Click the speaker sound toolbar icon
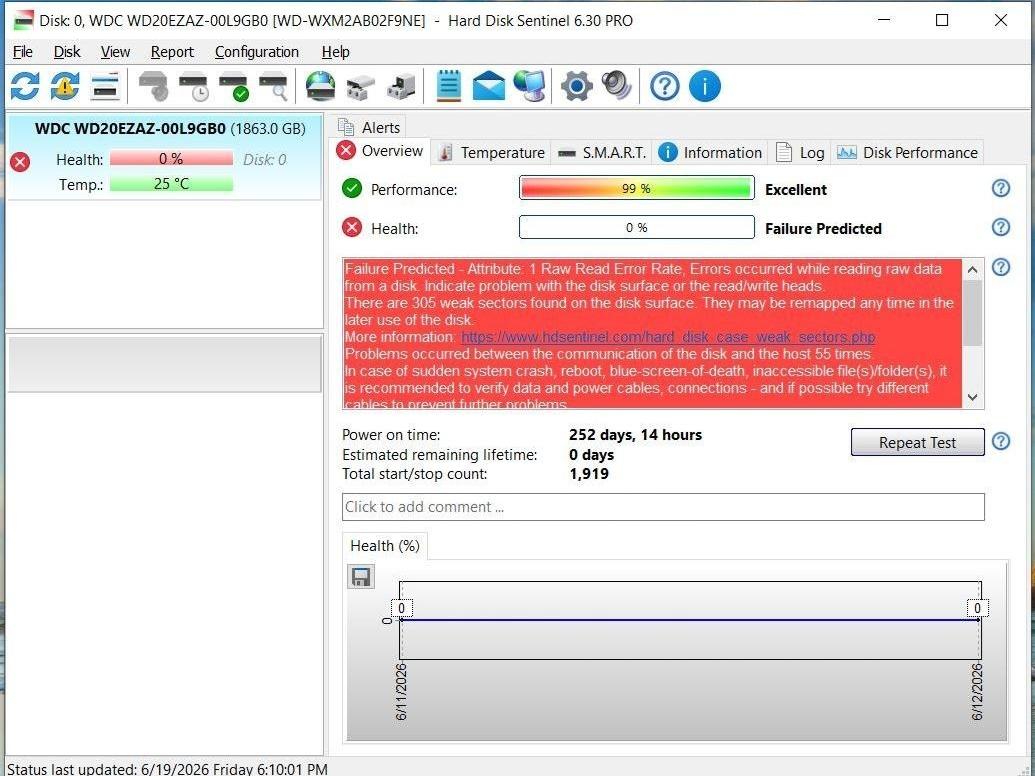This screenshot has width=1035, height=776. click(x=617, y=86)
